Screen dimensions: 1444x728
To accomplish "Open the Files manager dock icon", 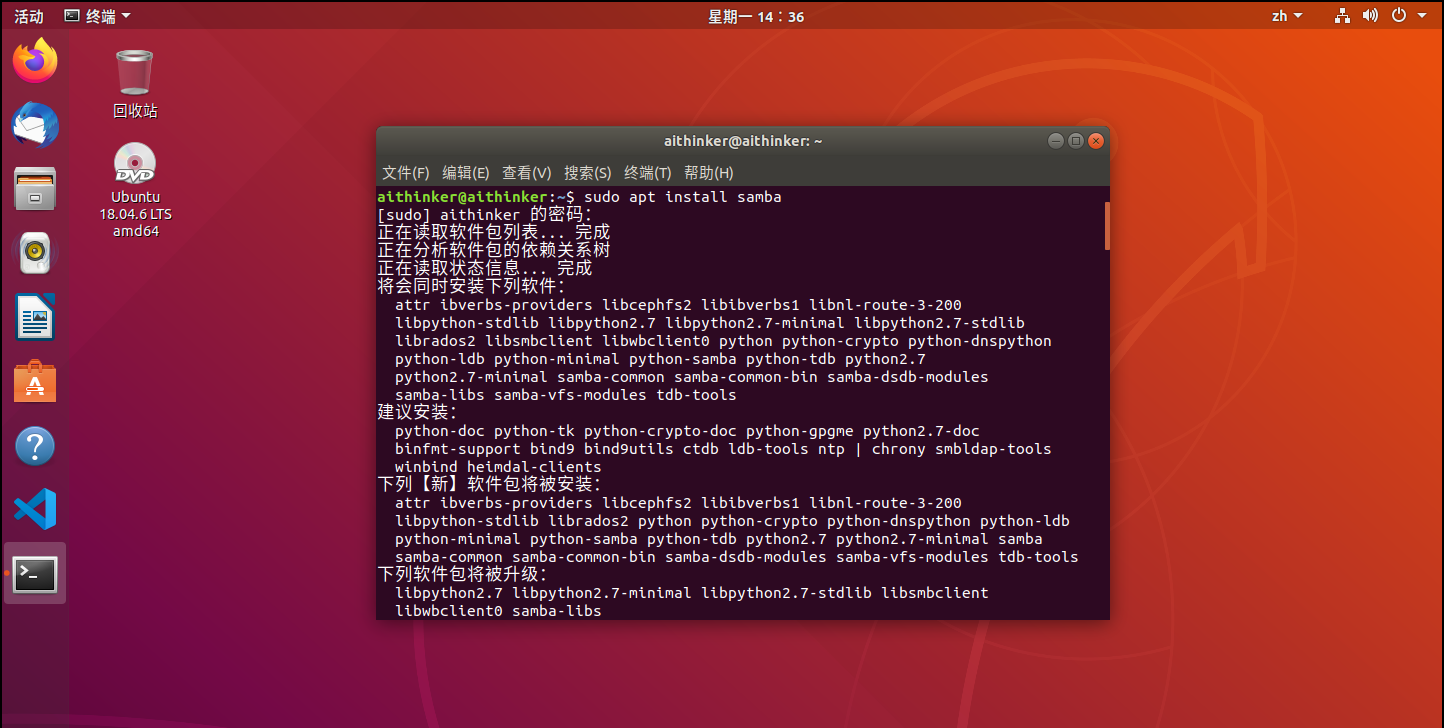I will (x=35, y=189).
